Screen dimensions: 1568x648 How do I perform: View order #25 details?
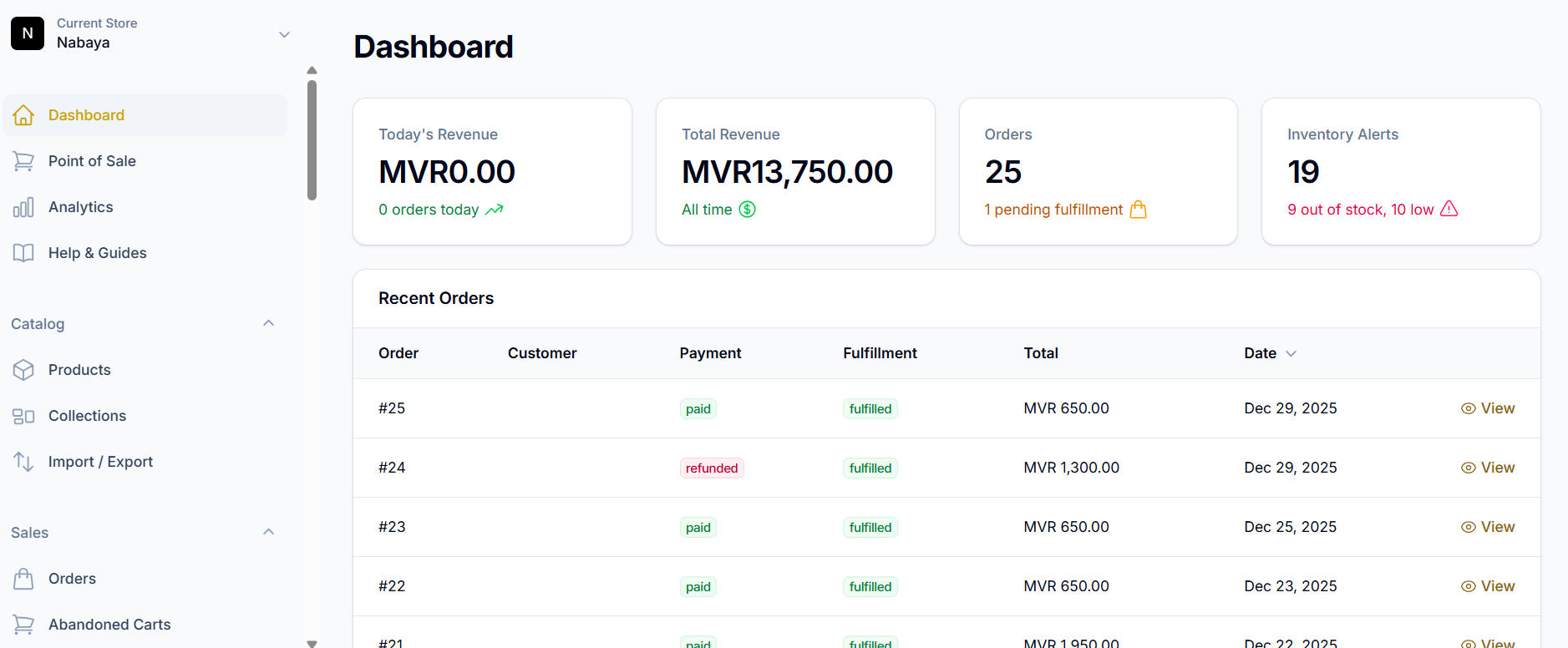coord(1487,408)
